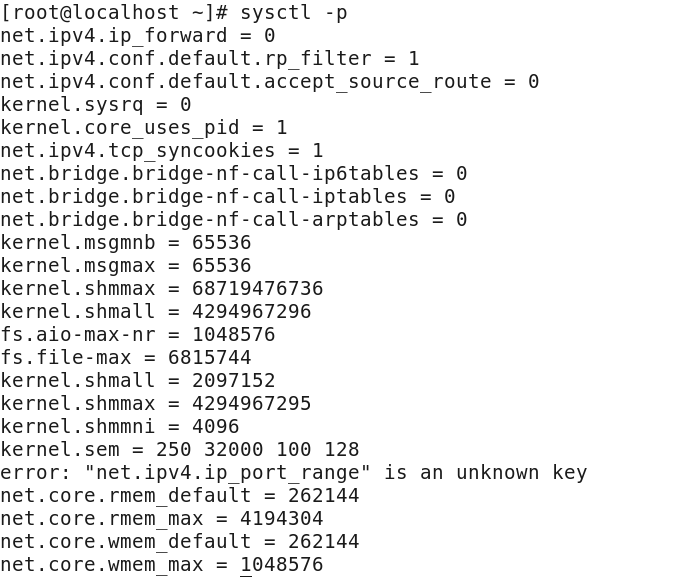
Task: Click the bridge-nf-call-ip6tables line
Action: click(x=234, y=174)
